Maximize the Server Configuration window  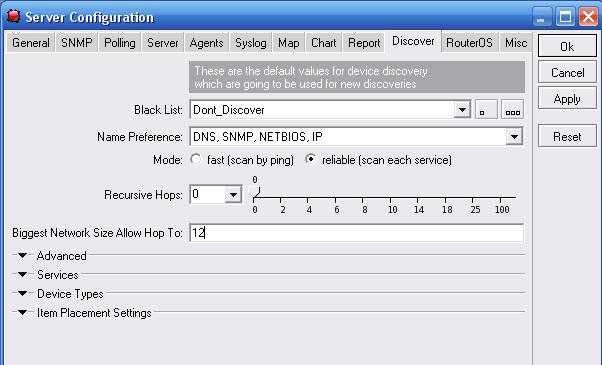(565, 17)
